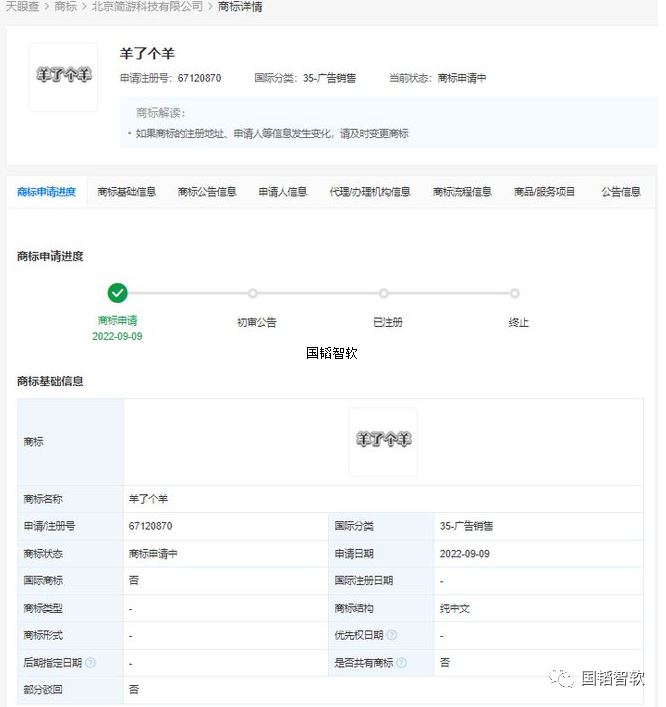Click the 是否共有商标 value 否
666x707 pixels.
point(445,663)
